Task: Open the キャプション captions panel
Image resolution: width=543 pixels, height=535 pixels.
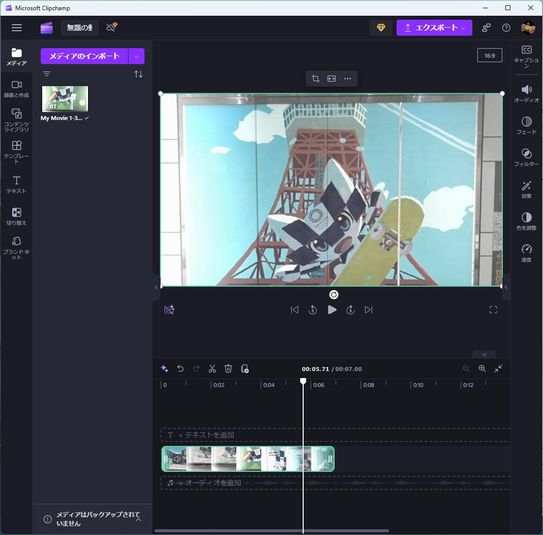Action: 526,57
